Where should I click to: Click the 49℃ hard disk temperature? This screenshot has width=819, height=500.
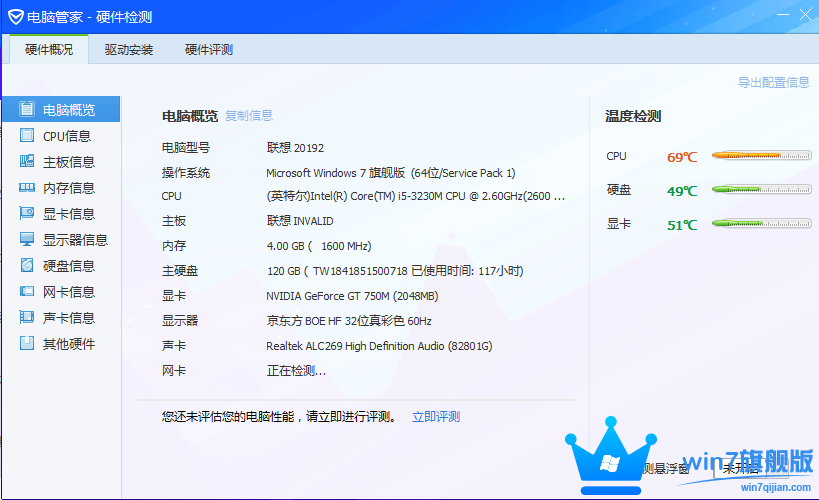click(682, 191)
